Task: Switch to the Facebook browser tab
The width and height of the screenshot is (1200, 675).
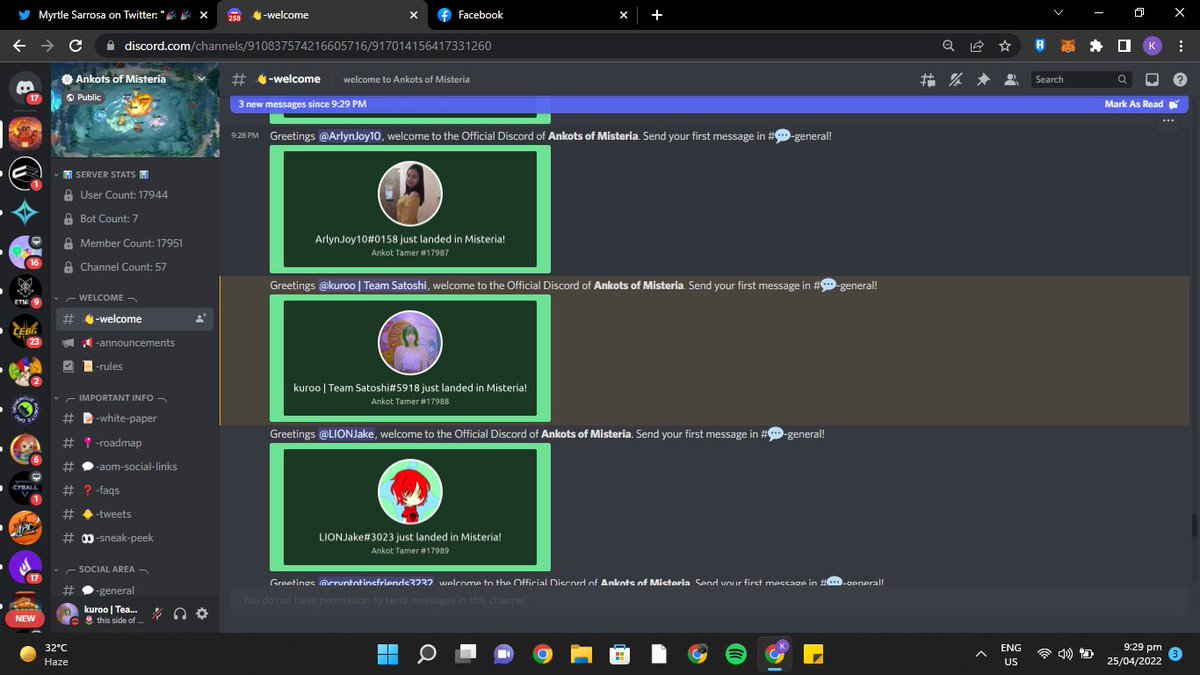Action: pos(534,15)
